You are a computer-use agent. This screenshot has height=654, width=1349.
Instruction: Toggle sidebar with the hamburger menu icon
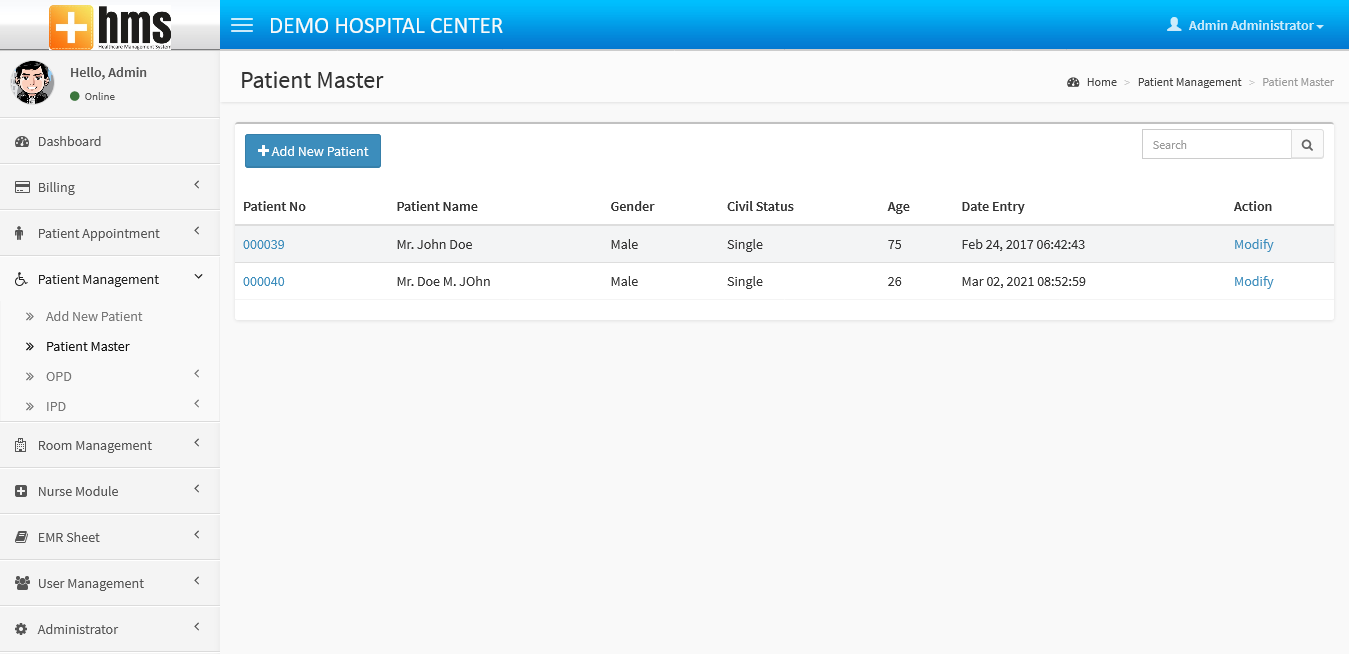(x=242, y=25)
